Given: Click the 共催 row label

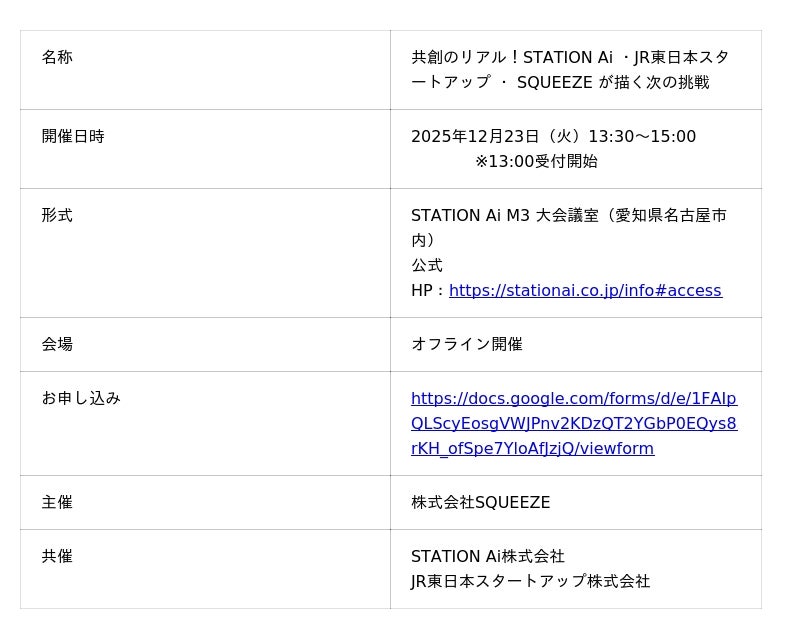Looking at the screenshot, I should coord(57,557).
